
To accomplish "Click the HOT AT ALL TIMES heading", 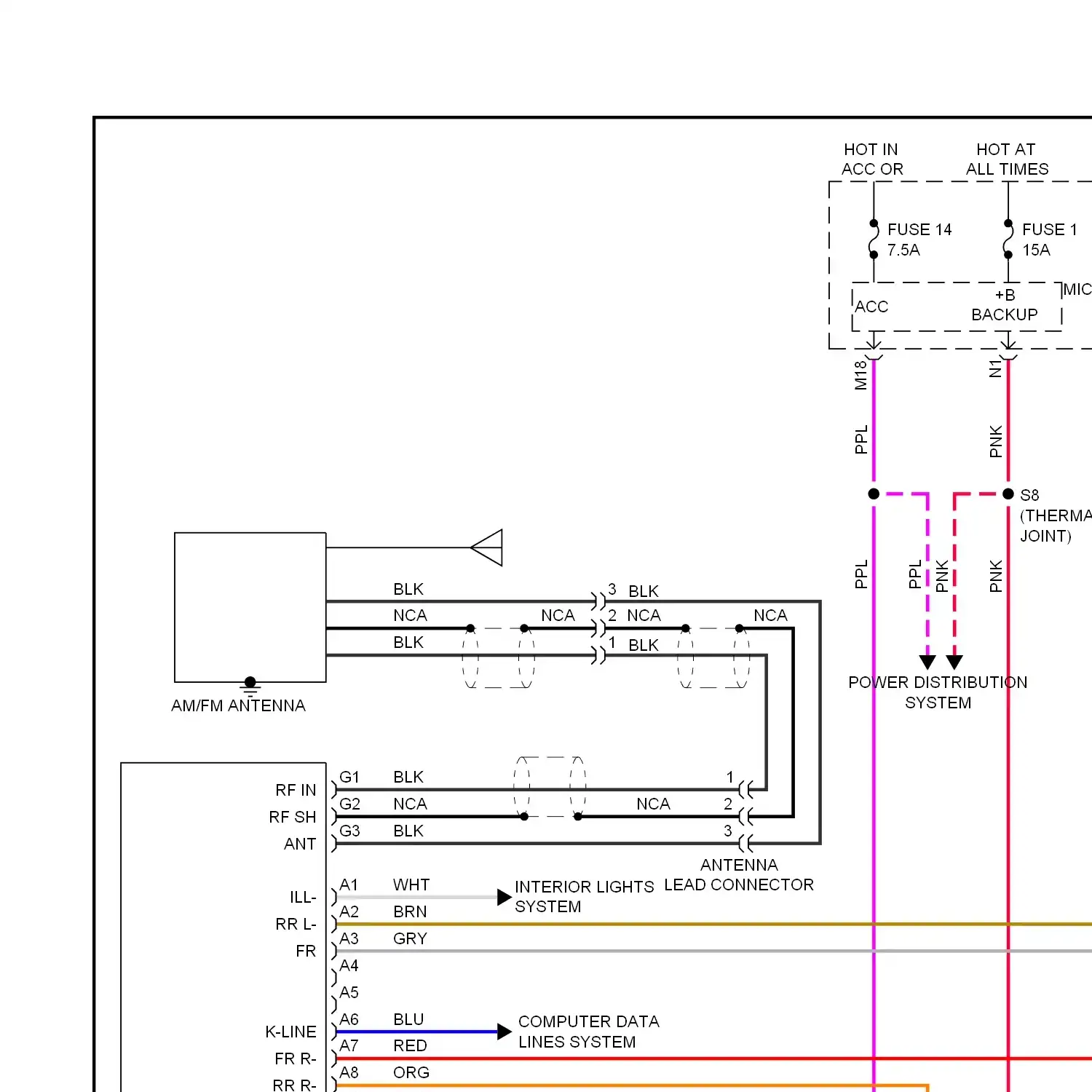I will click(x=1008, y=159).
